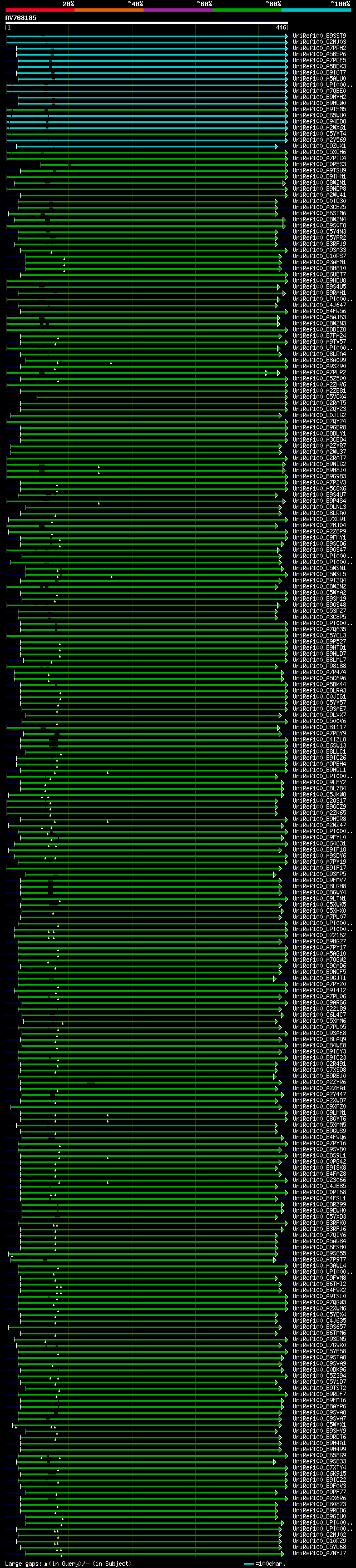
Task: Click hit label UniRef100_Q0IQ30
Action: (x=319, y=201)
